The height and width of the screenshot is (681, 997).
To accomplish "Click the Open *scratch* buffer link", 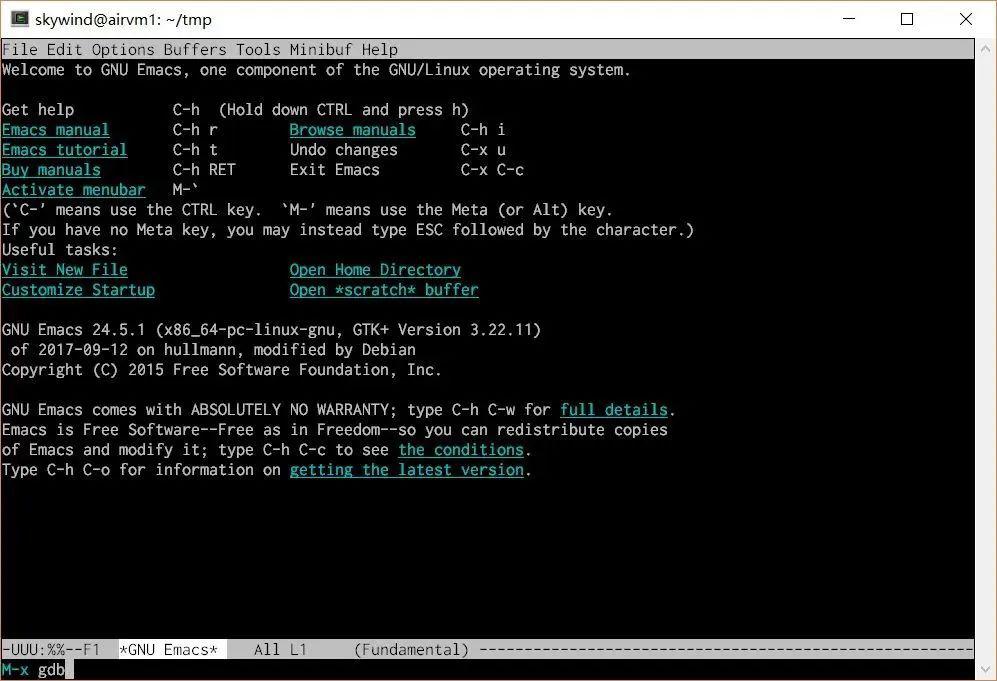I will (383, 290).
